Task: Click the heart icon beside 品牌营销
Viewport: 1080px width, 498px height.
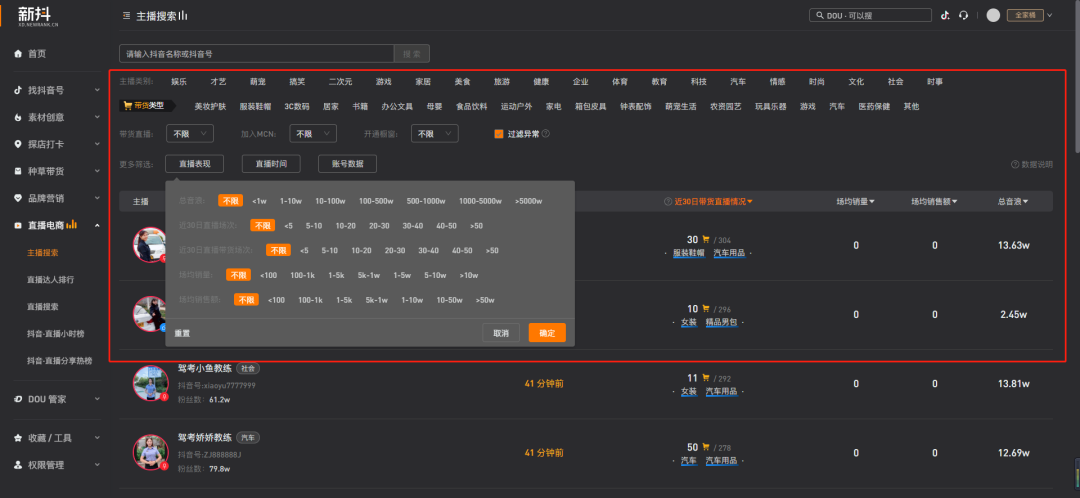Action: coord(18,198)
